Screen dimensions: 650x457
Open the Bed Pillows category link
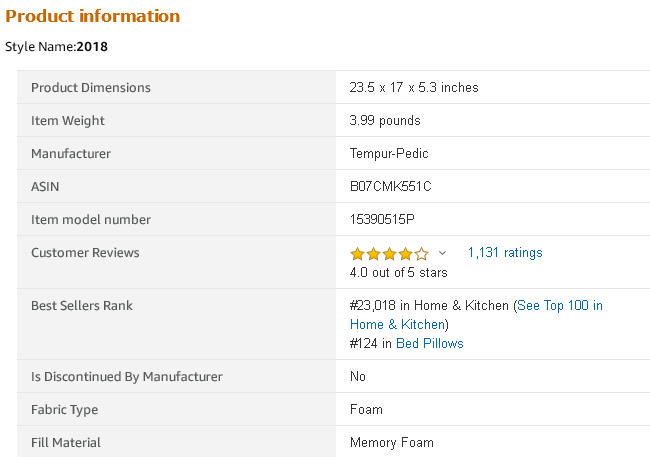pos(430,343)
